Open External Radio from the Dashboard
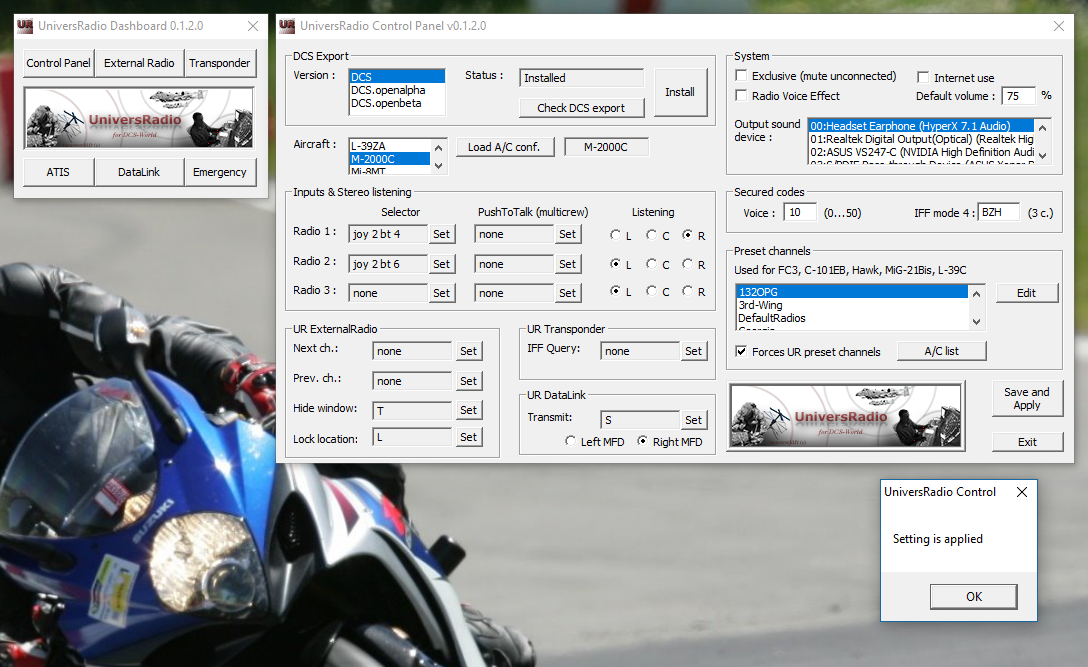 (x=139, y=63)
